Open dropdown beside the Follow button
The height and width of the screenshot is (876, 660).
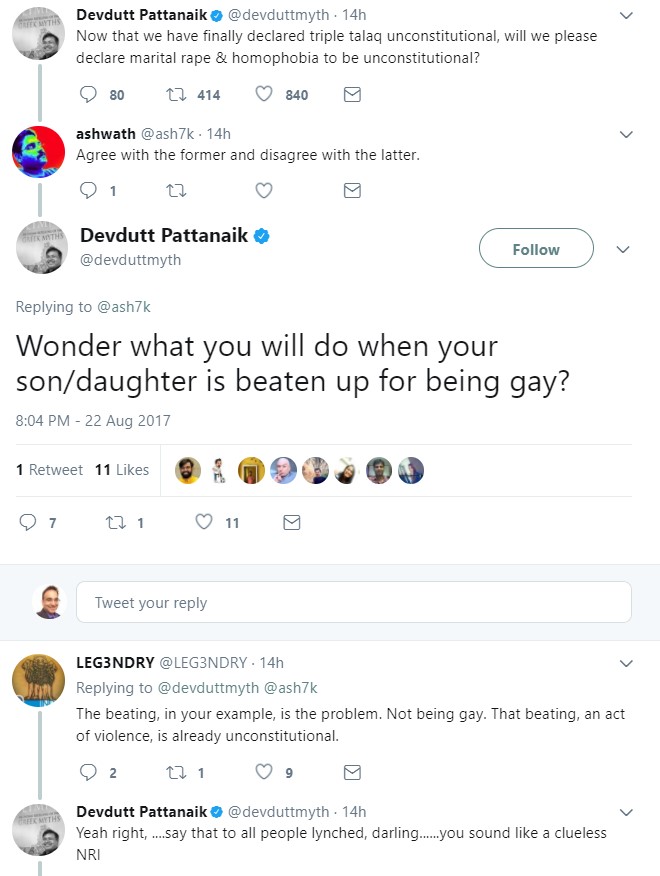click(622, 249)
